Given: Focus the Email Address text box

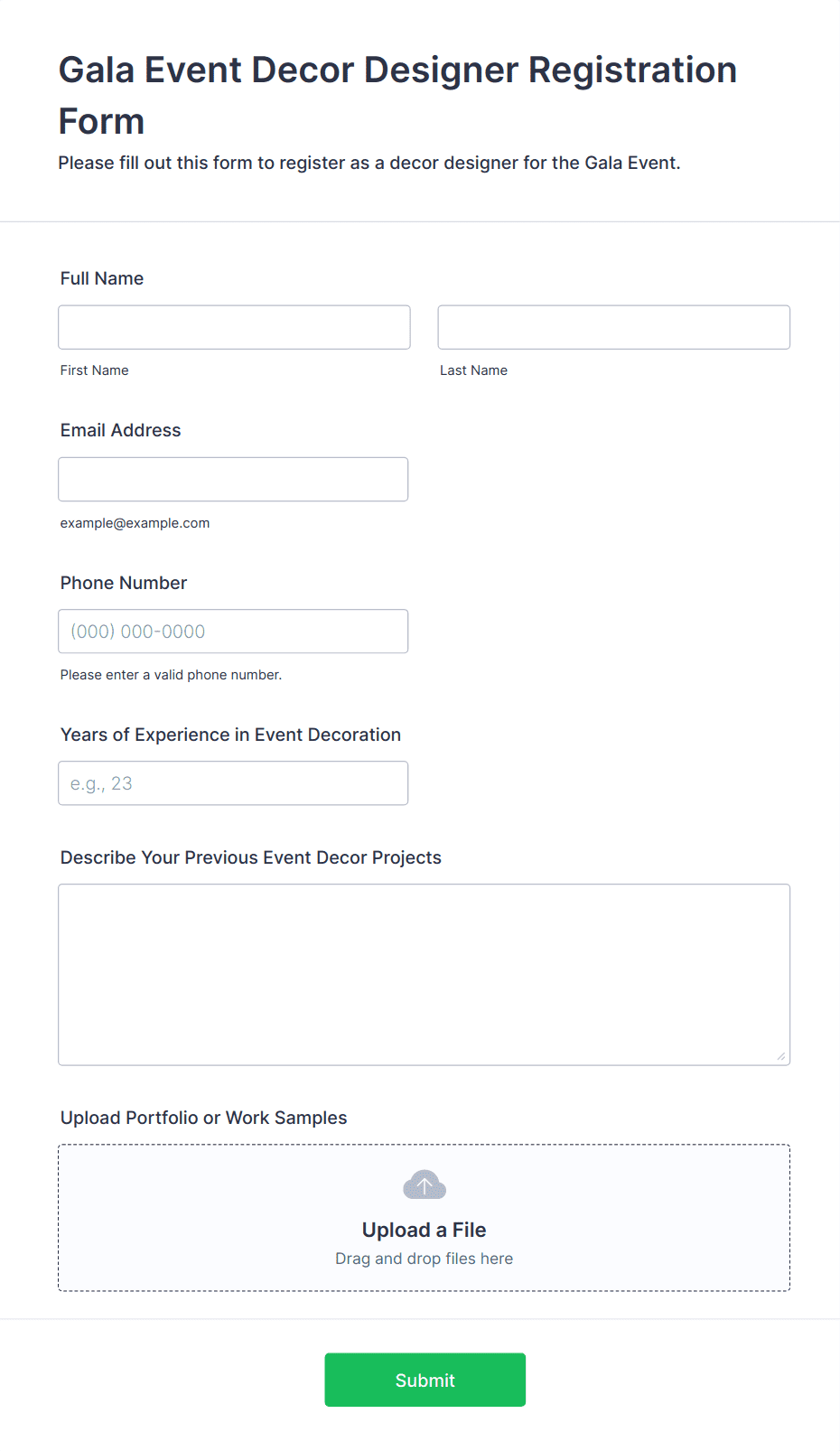Looking at the screenshot, I should coord(233,479).
